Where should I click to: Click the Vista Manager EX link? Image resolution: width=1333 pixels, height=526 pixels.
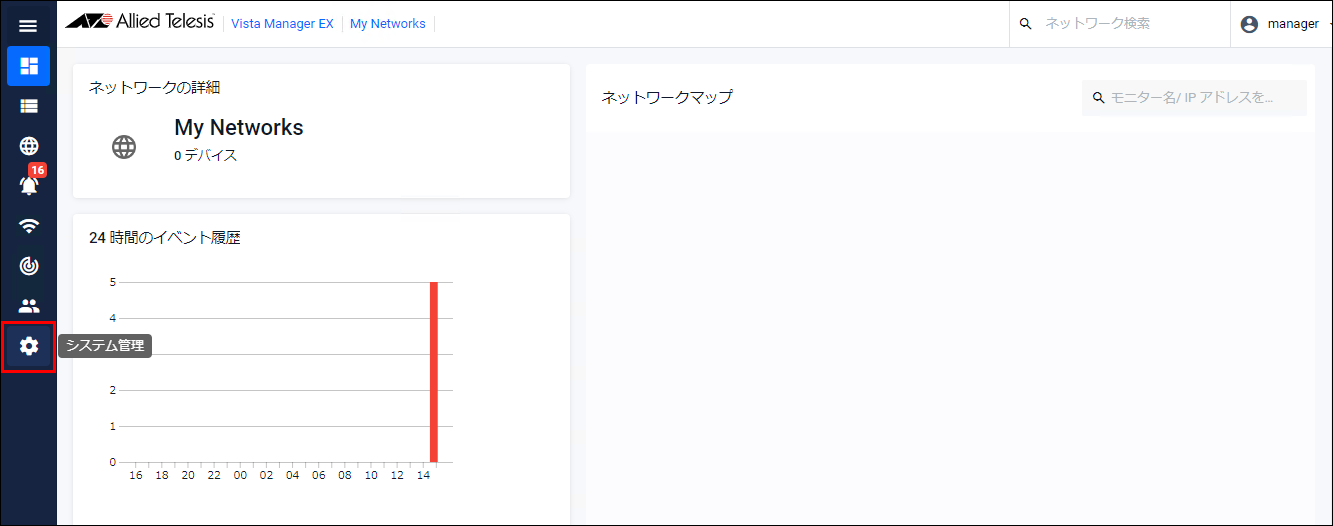tap(282, 24)
